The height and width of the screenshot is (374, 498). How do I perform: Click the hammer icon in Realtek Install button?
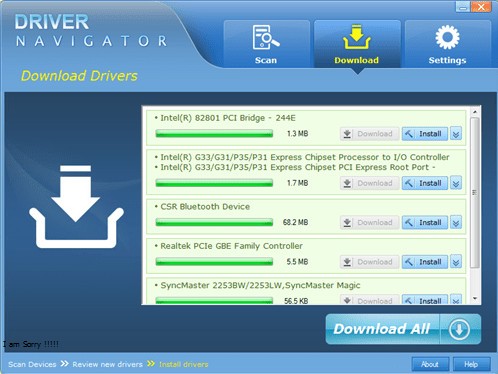tap(409, 262)
